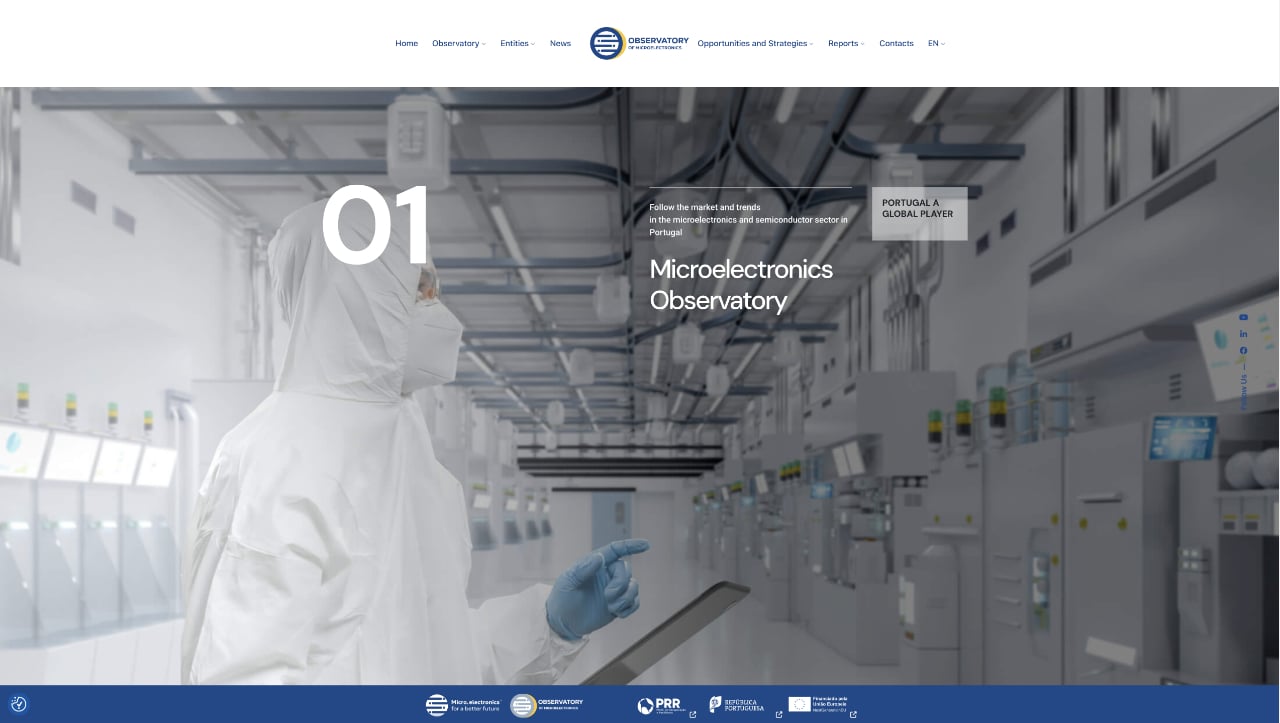
Task: Open the Contacts page link
Action: (896, 43)
